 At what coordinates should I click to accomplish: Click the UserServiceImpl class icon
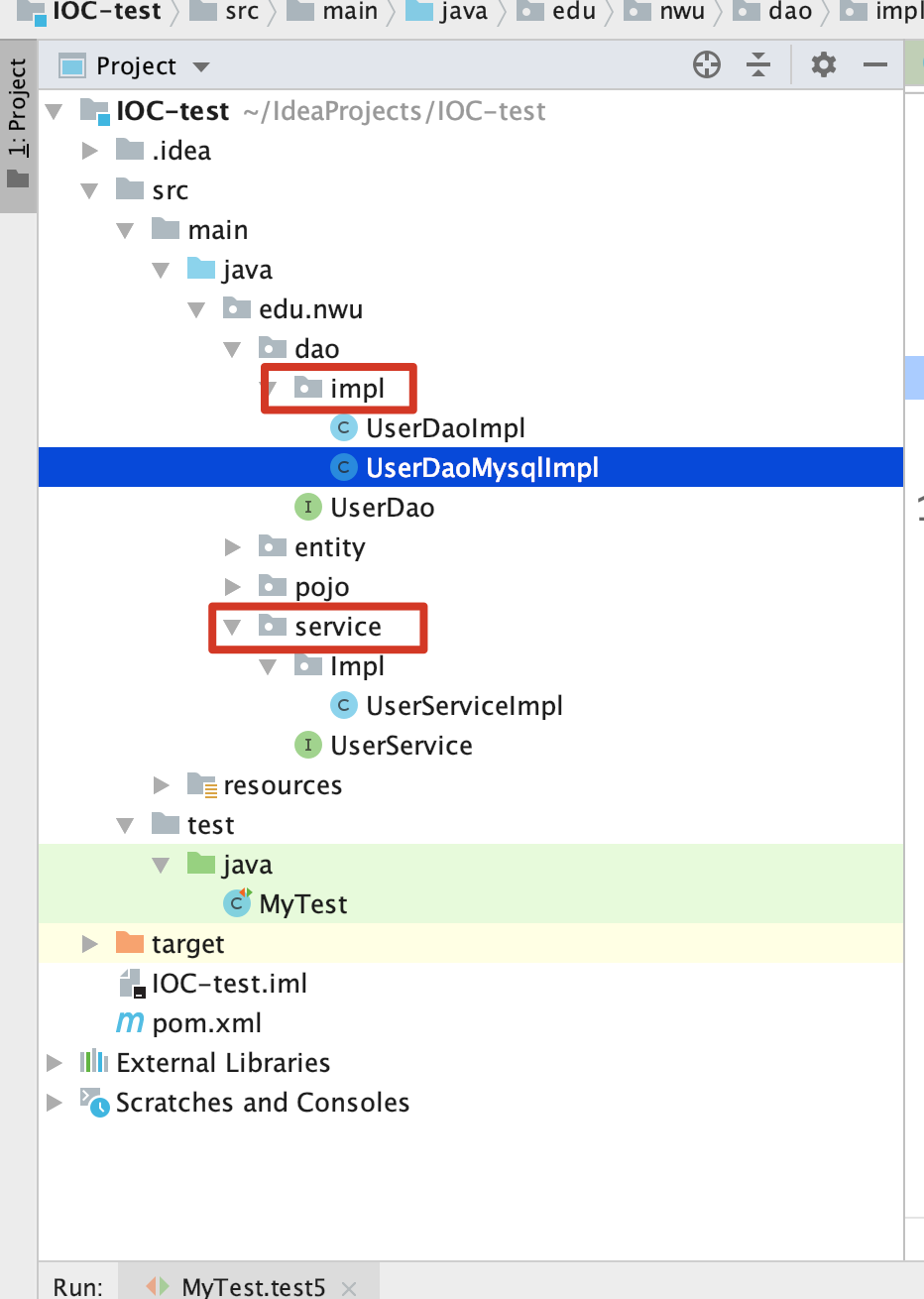pyautogui.click(x=343, y=706)
